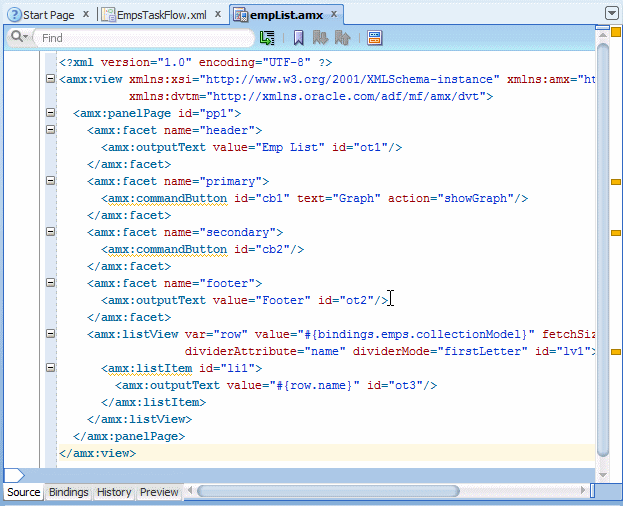Click the closing </amx:panelPage> tag

coord(129,436)
